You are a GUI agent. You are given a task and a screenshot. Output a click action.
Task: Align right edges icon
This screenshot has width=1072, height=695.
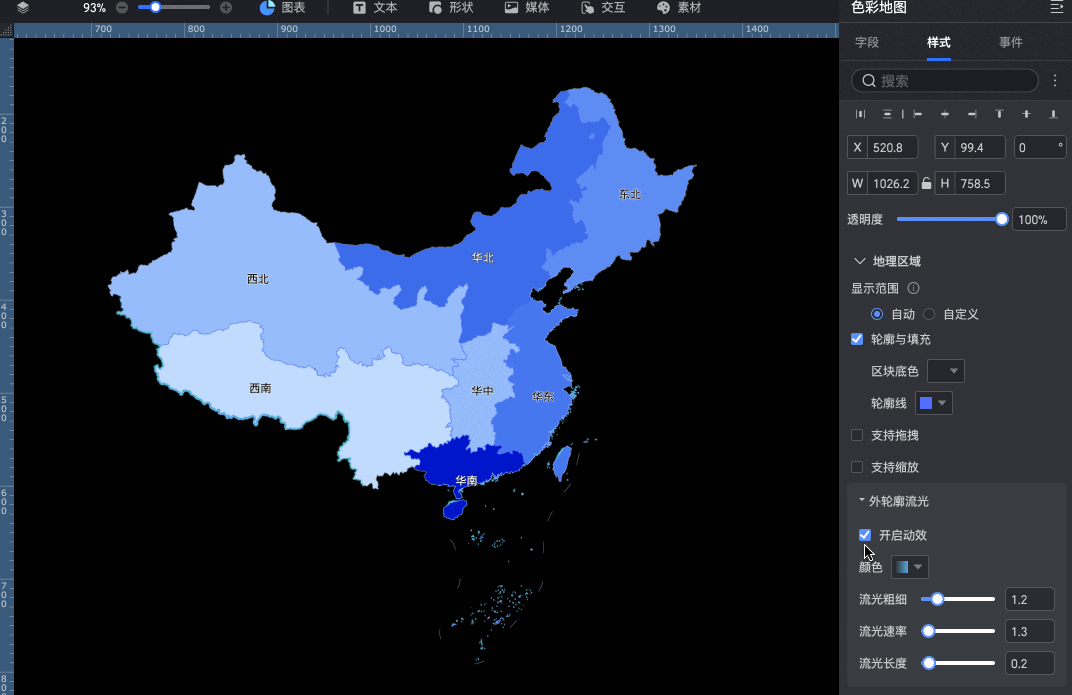click(972, 114)
